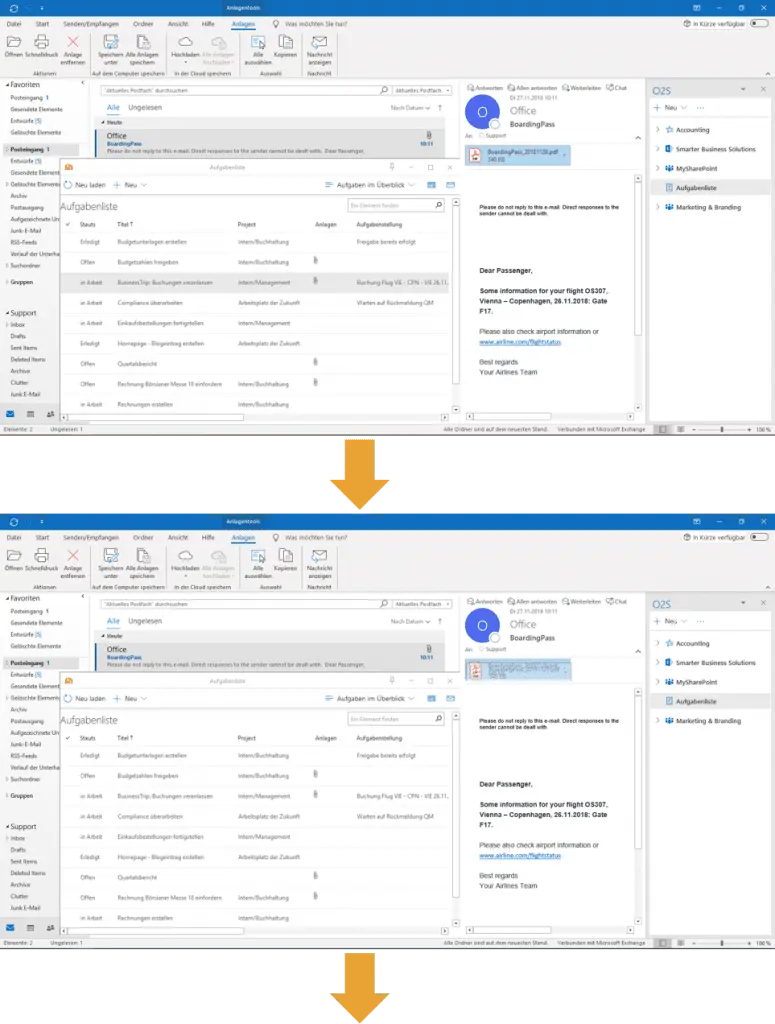
Task: Open Neu dropdown in lower Aufgabenliste toolbar
Action: (144, 698)
